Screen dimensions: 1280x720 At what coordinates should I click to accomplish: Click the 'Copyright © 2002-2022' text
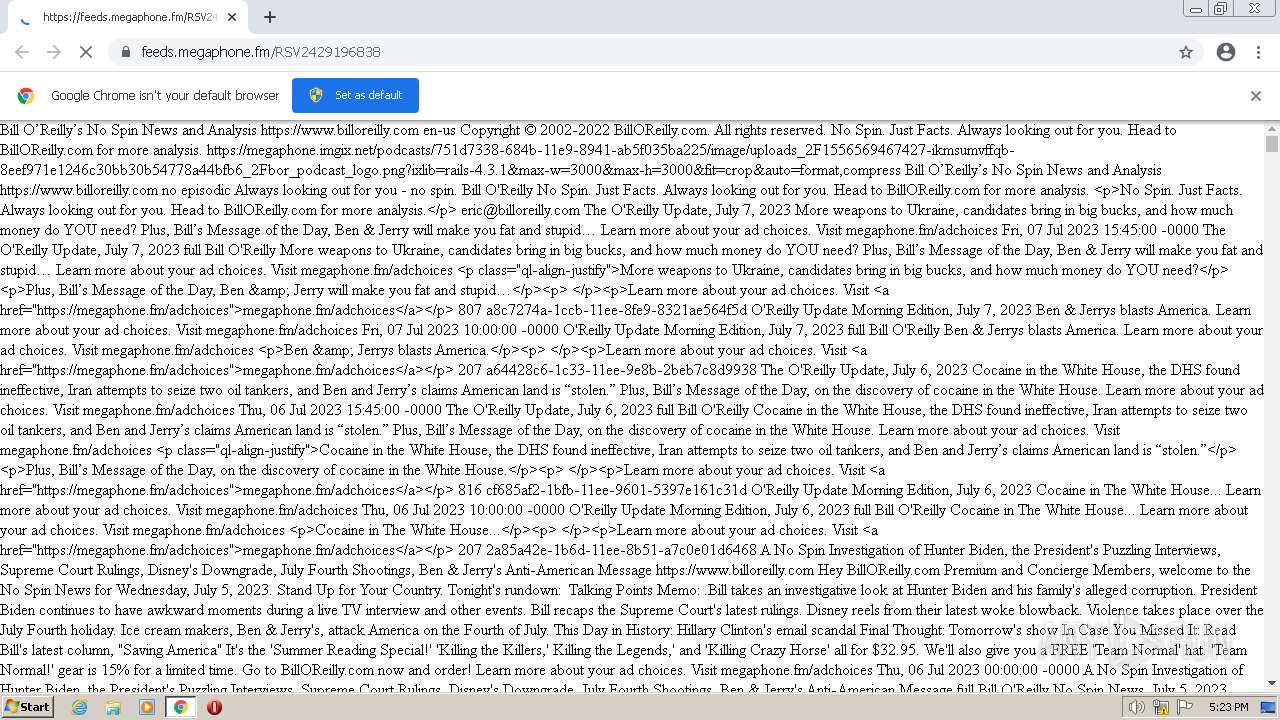[x=535, y=130]
